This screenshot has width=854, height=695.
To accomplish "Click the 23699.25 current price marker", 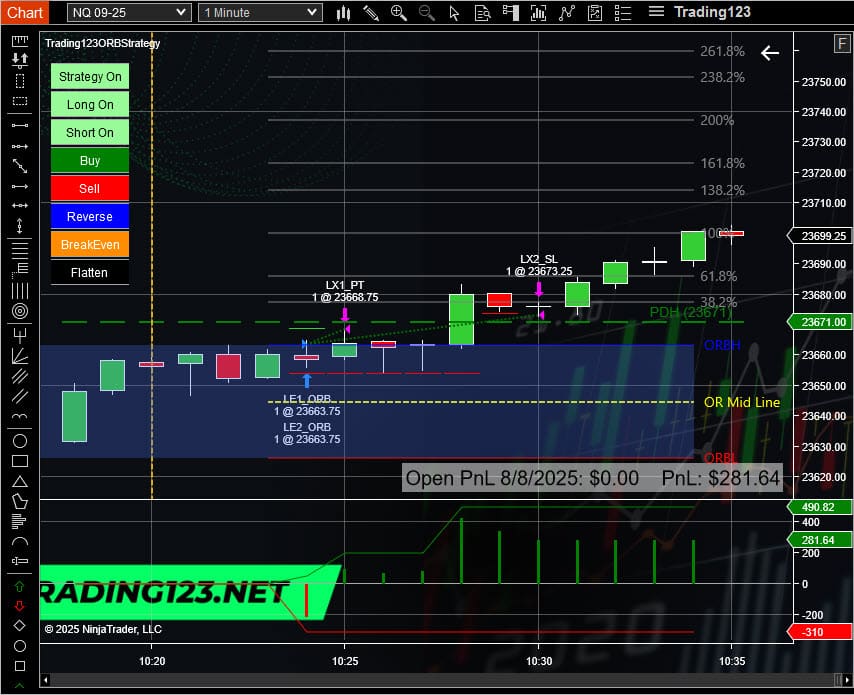I will click(x=820, y=236).
